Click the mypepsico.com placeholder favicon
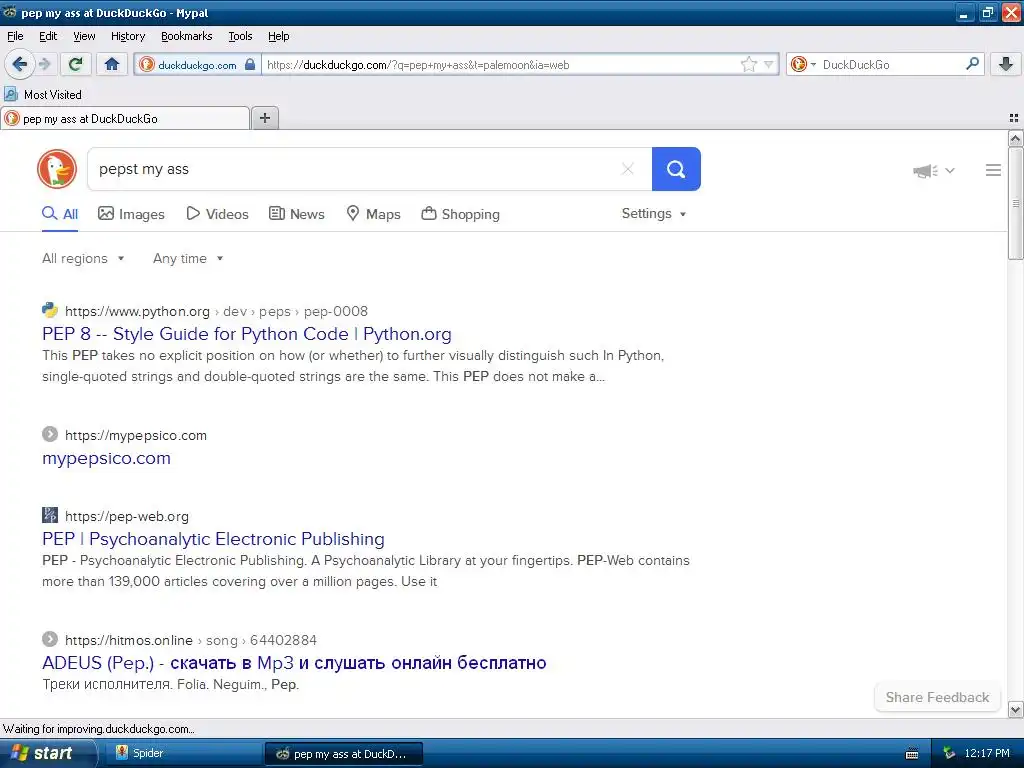The height and width of the screenshot is (768, 1024). click(50, 434)
